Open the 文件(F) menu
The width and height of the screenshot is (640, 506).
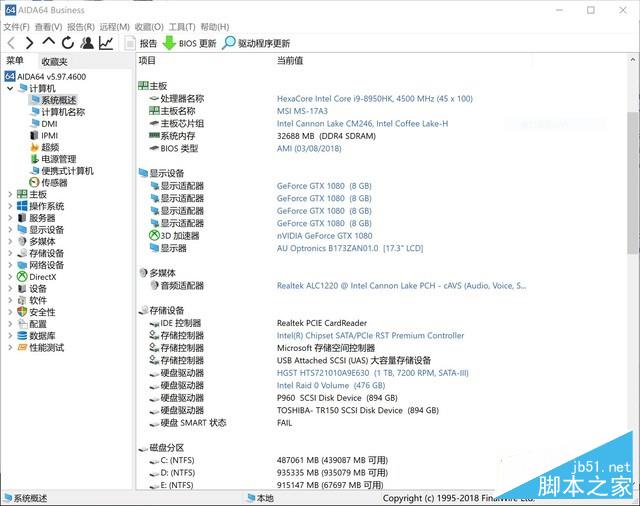coord(16,27)
